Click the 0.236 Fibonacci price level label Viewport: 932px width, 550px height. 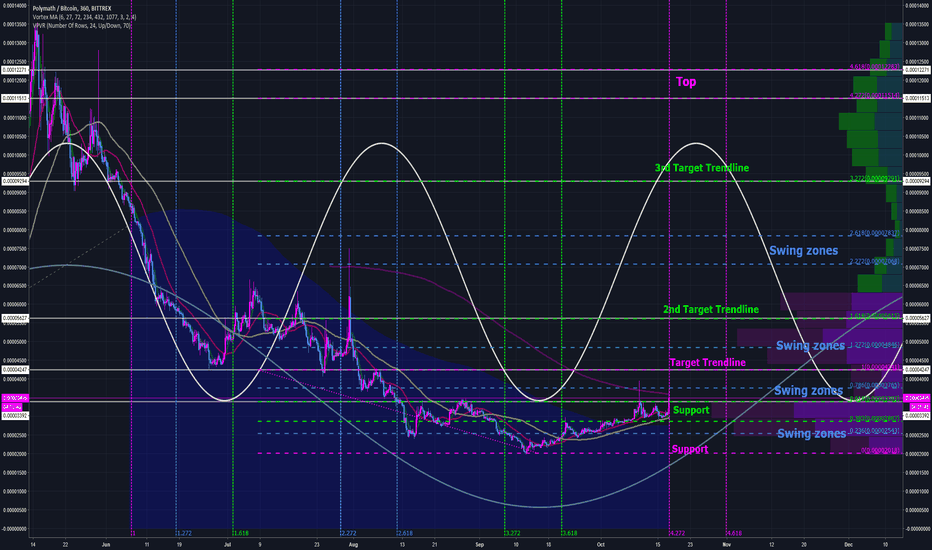(875, 430)
